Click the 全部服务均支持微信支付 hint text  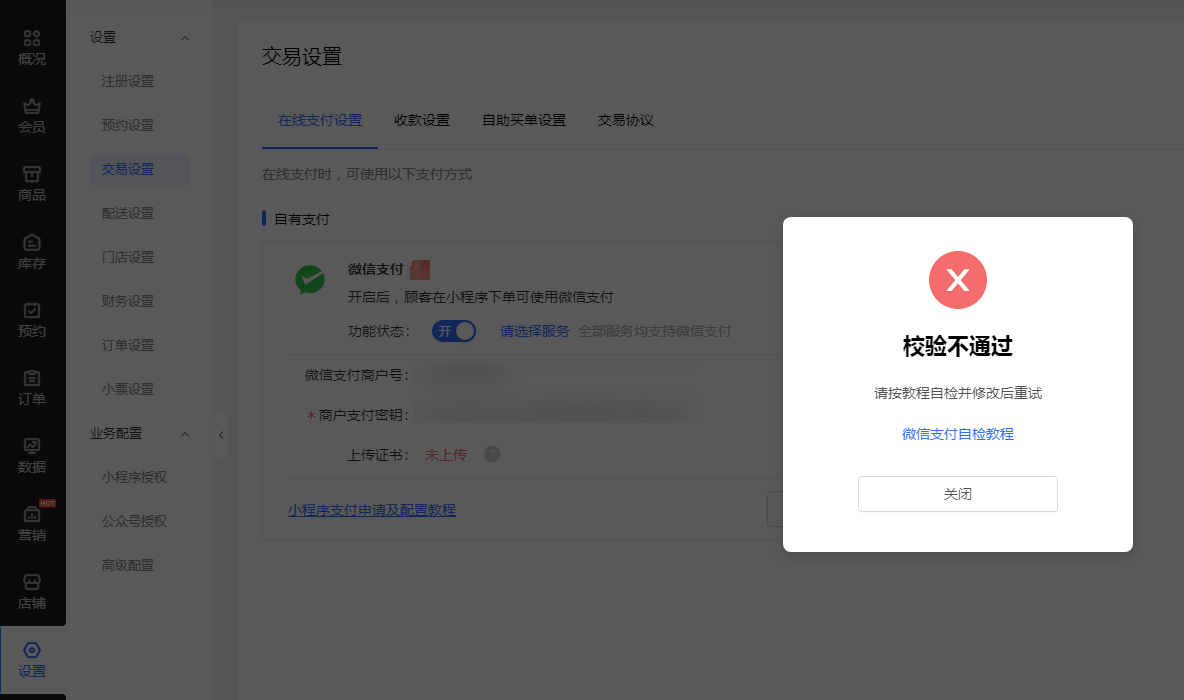[655, 331]
